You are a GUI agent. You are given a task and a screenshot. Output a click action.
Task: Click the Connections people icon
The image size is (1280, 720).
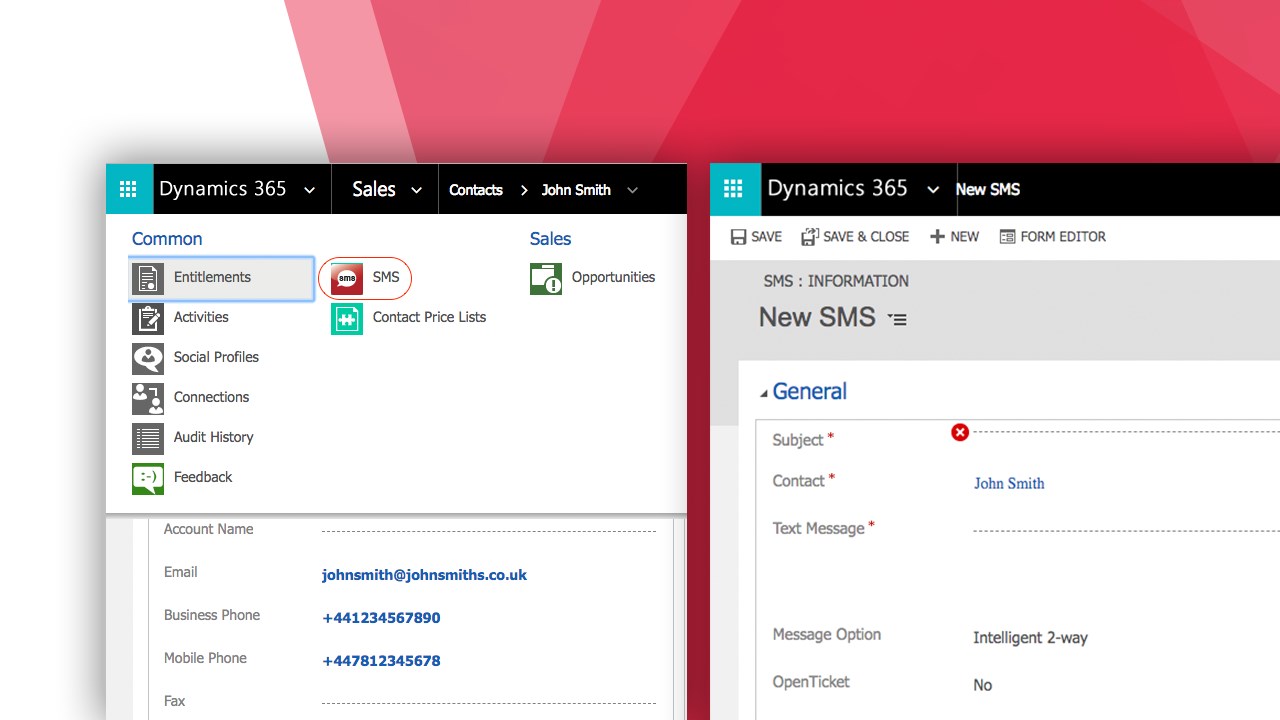[x=148, y=398]
